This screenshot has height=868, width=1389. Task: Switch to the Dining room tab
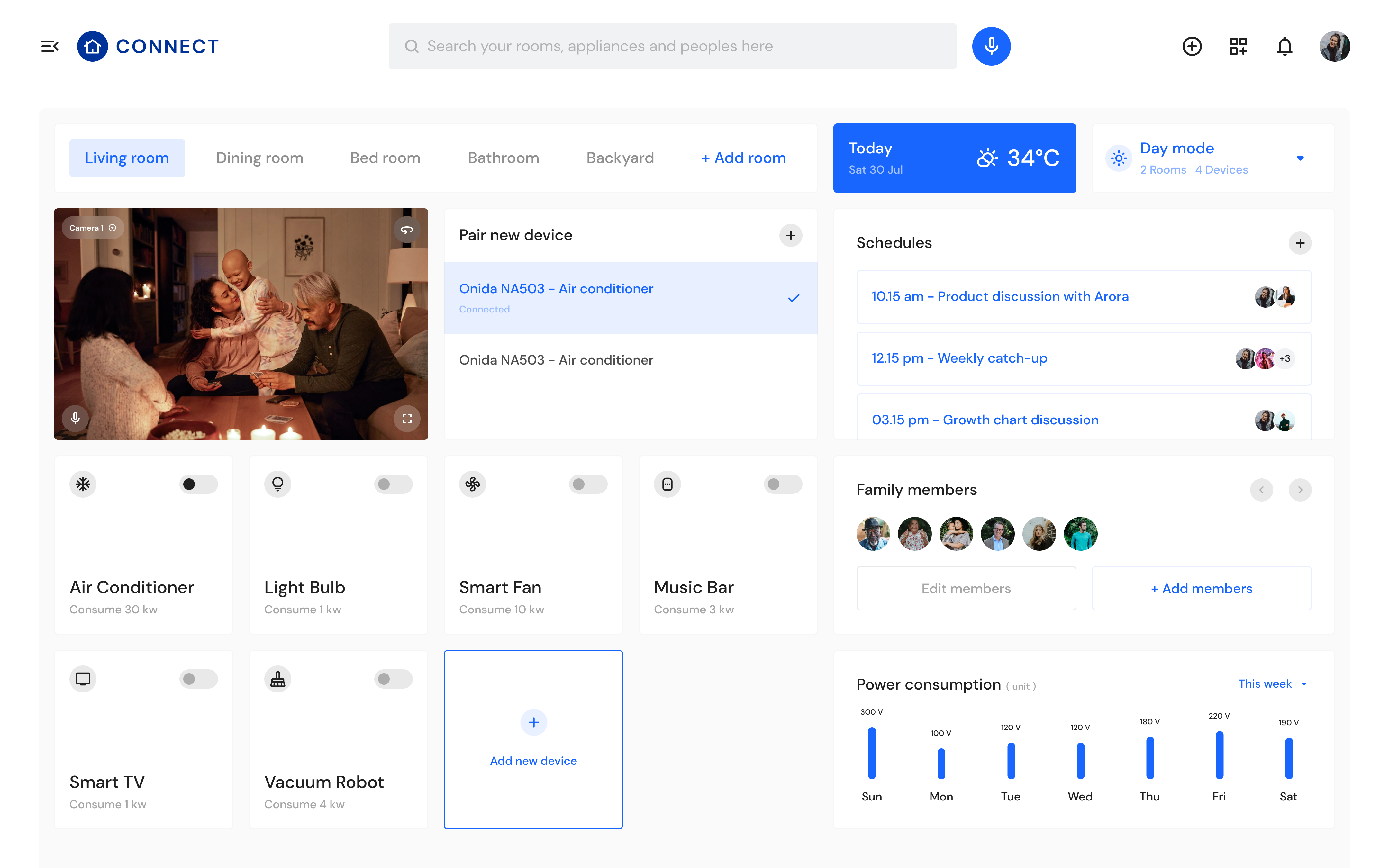tap(259, 158)
